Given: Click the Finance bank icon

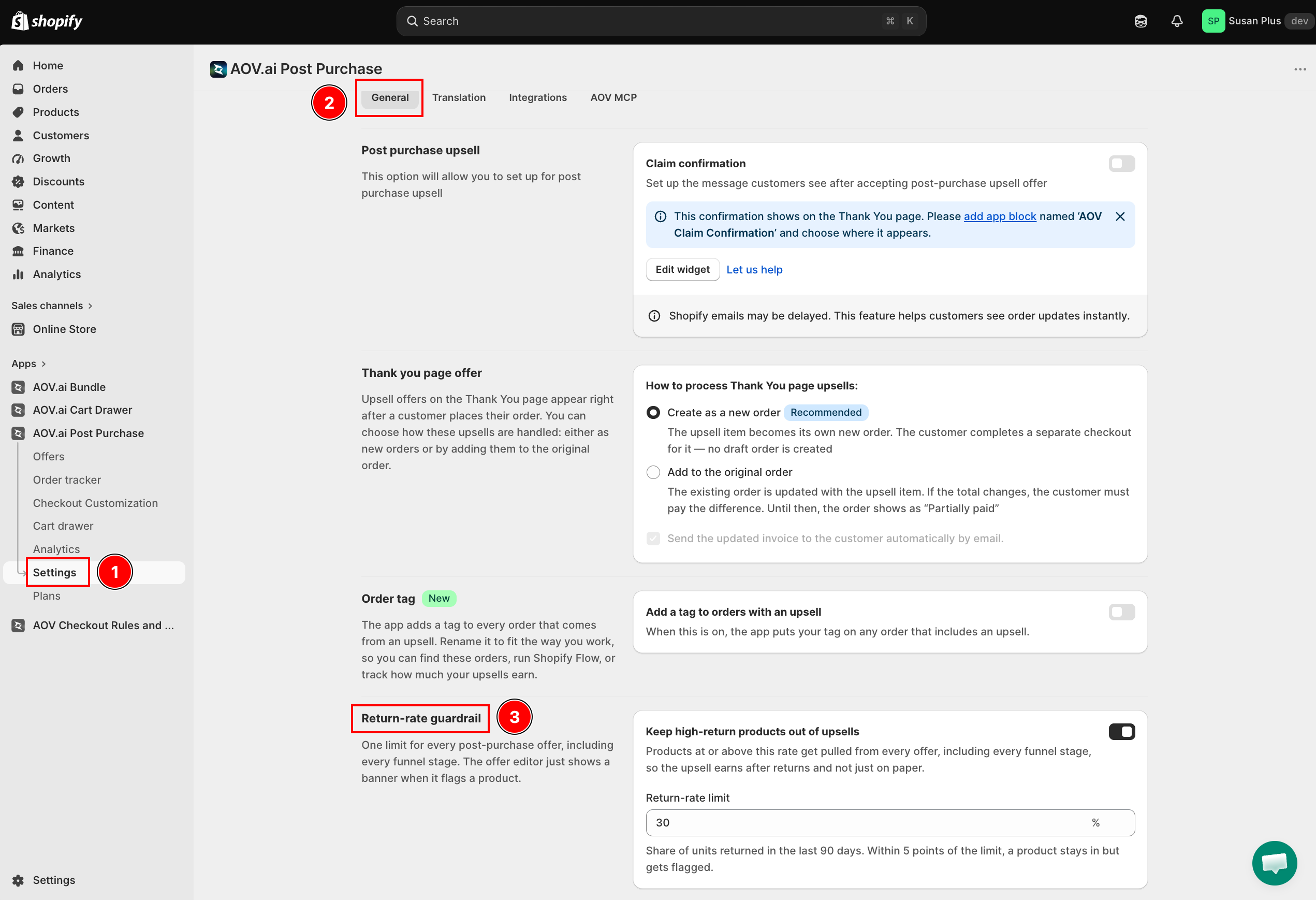Looking at the screenshot, I should (x=18, y=251).
